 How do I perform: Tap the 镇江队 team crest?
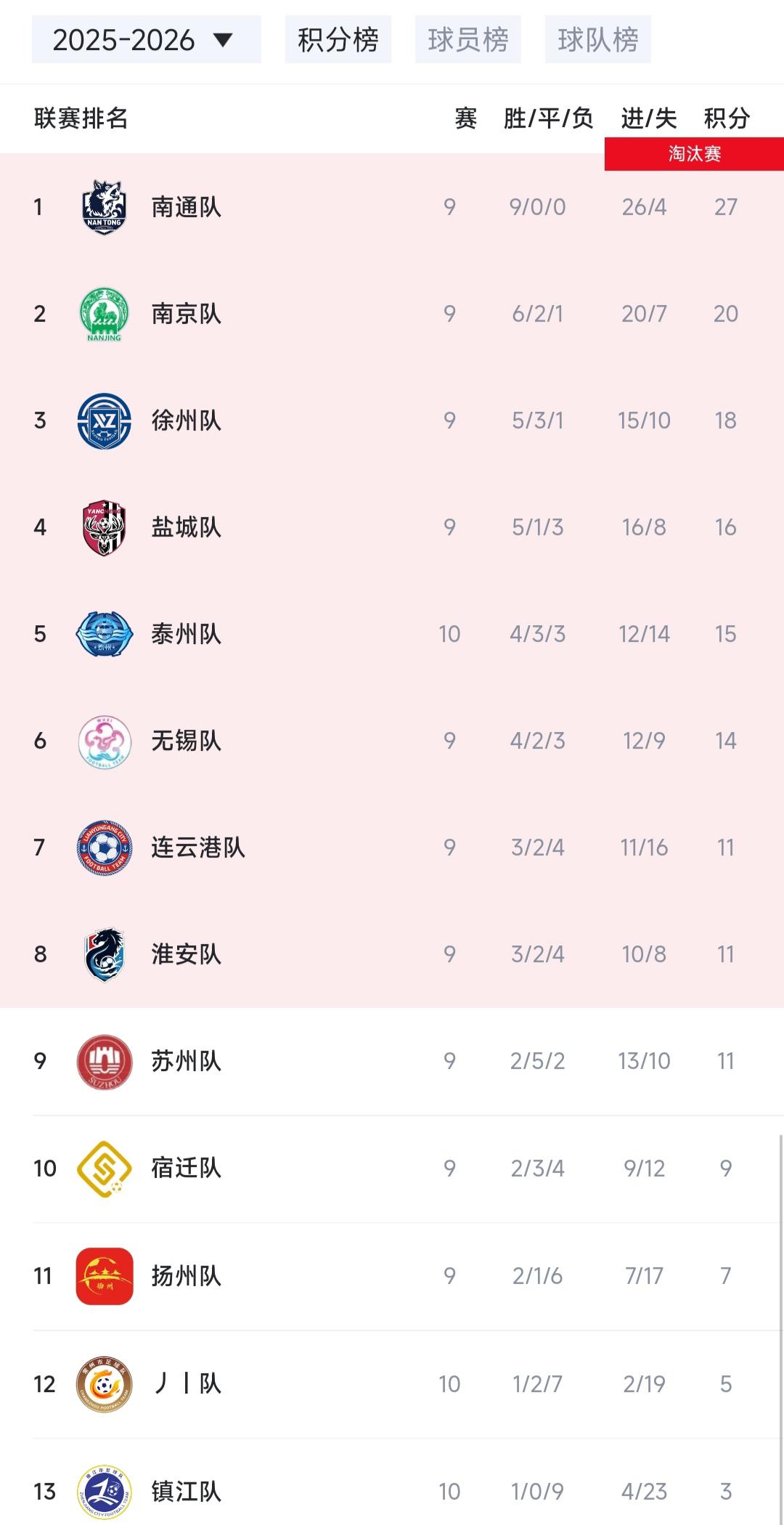point(105,1492)
